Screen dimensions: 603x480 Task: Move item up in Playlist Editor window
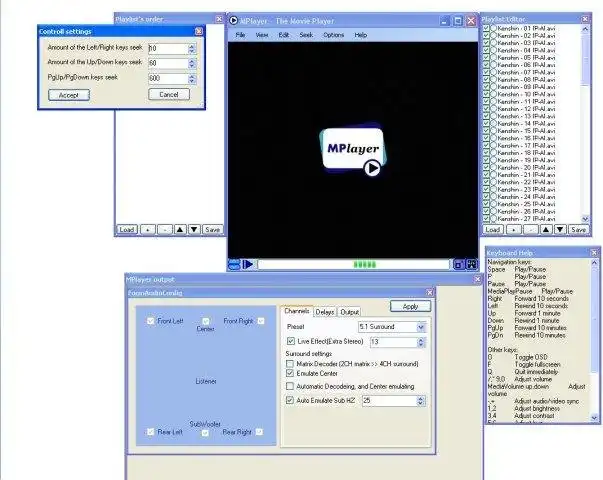point(546,230)
